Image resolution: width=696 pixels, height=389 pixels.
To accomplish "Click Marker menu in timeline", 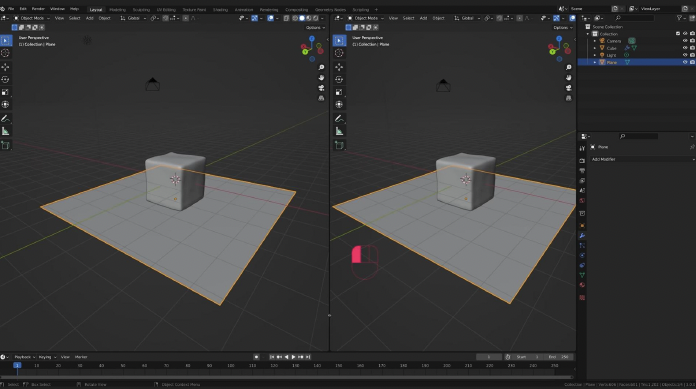I will point(81,357).
